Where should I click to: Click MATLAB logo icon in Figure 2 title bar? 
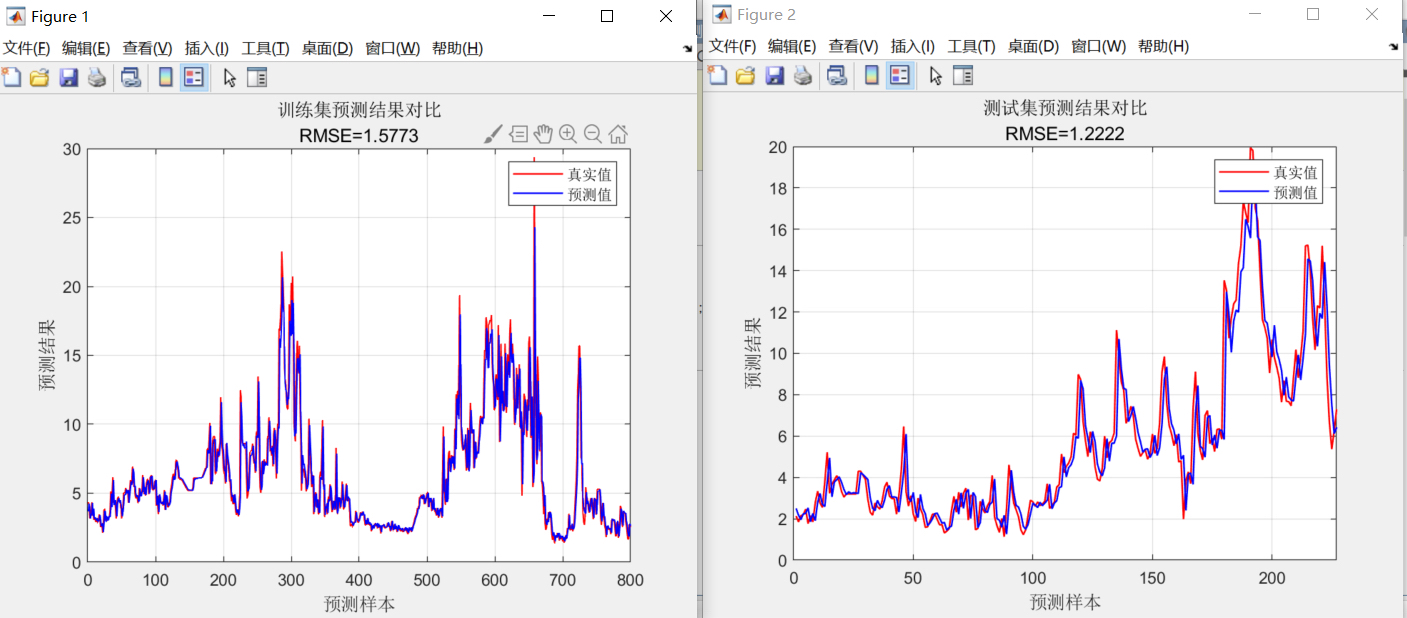coord(722,14)
